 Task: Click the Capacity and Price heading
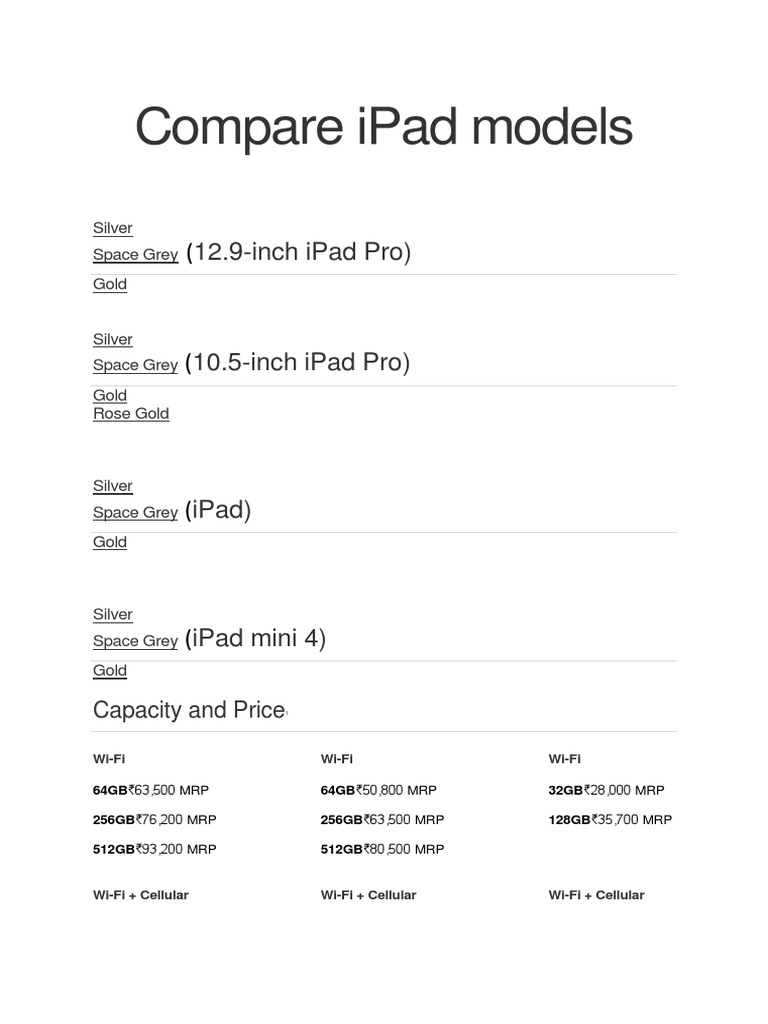[x=189, y=710]
